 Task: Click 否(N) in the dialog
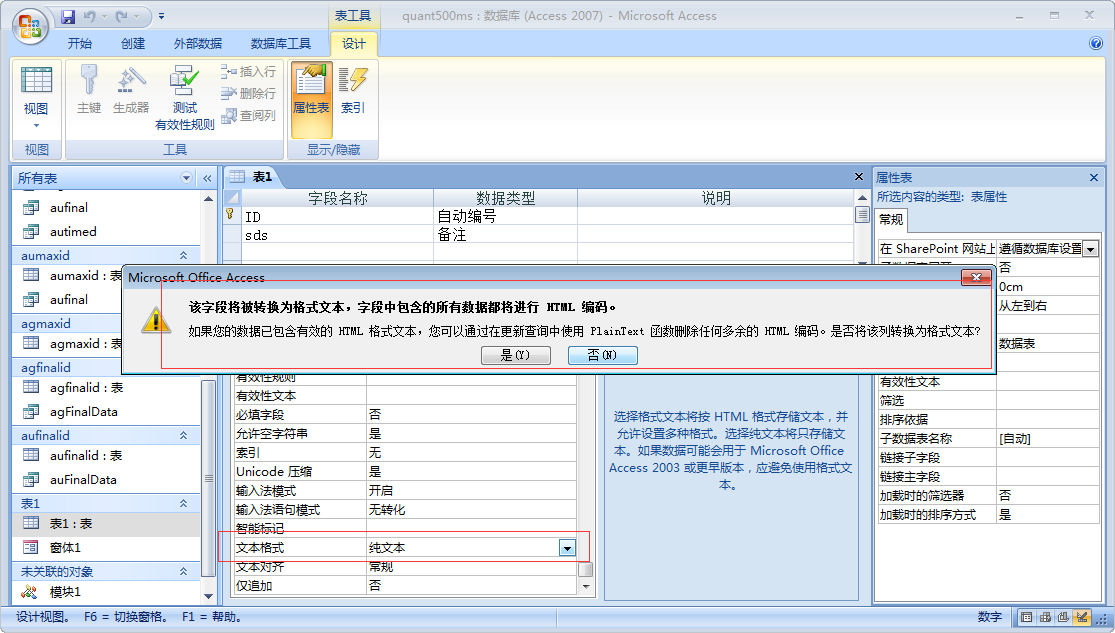click(602, 355)
